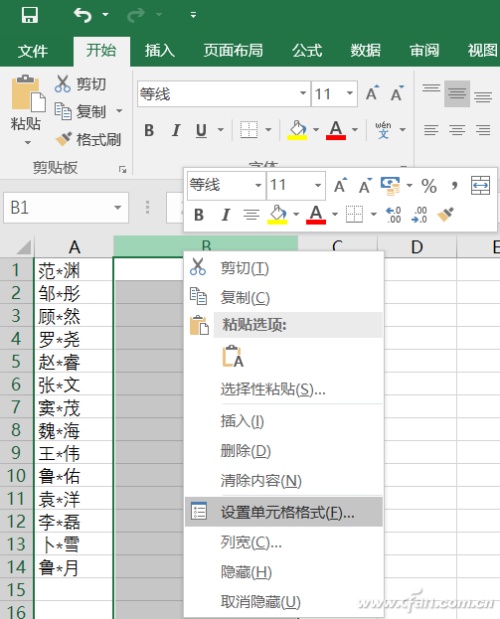Toggle Bold in the ribbon font group
500x619 pixels.
click(149, 130)
